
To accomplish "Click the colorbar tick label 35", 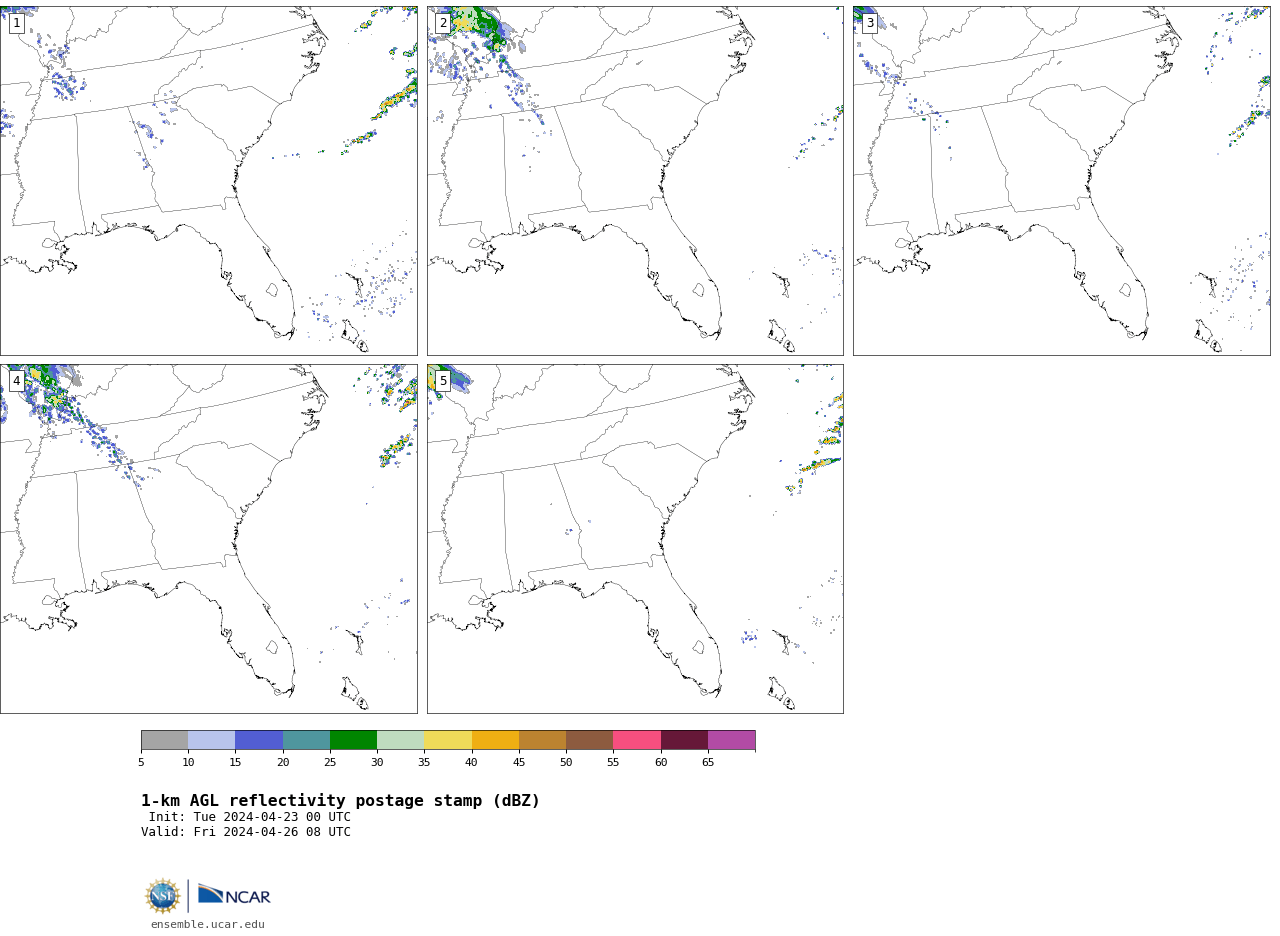I will (x=424, y=763).
